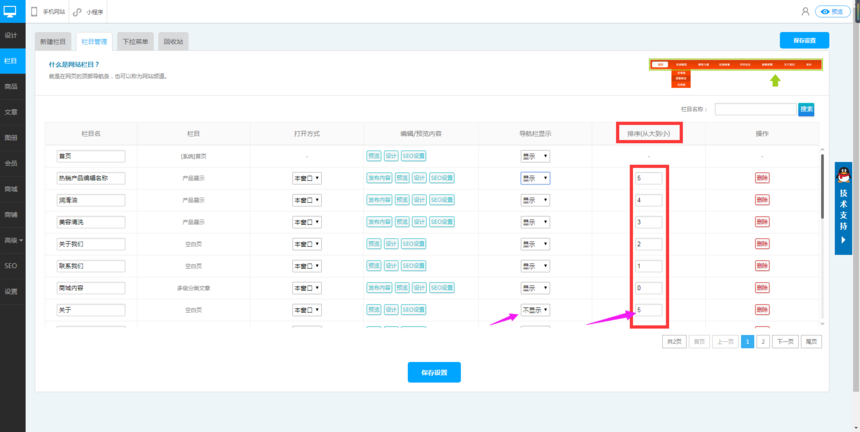Open 导航栏显示 dropdown for 联系我们 row
The width and height of the screenshot is (860, 432).
(535, 266)
